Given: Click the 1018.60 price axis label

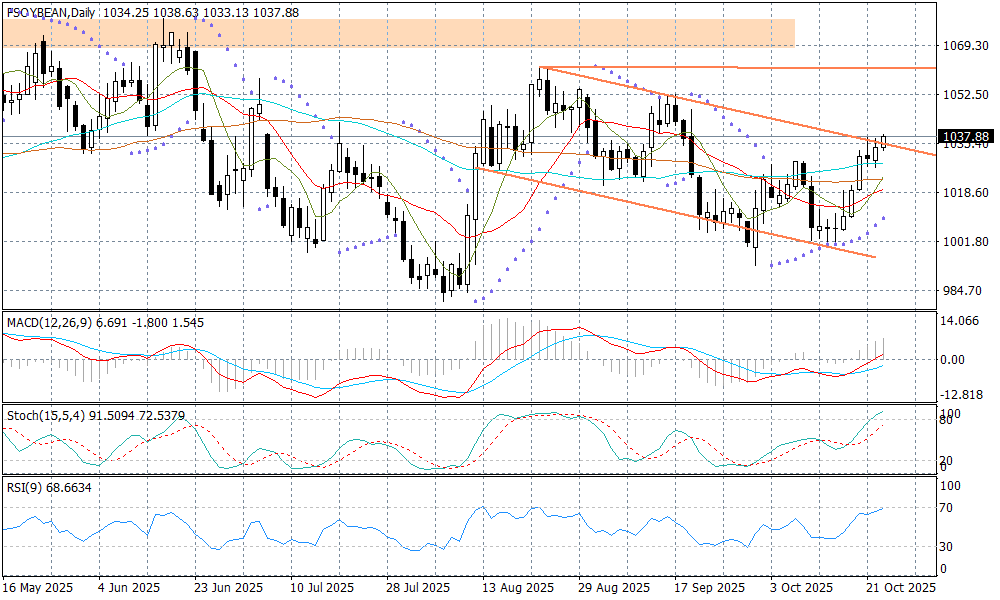Looking at the screenshot, I should 966,193.
